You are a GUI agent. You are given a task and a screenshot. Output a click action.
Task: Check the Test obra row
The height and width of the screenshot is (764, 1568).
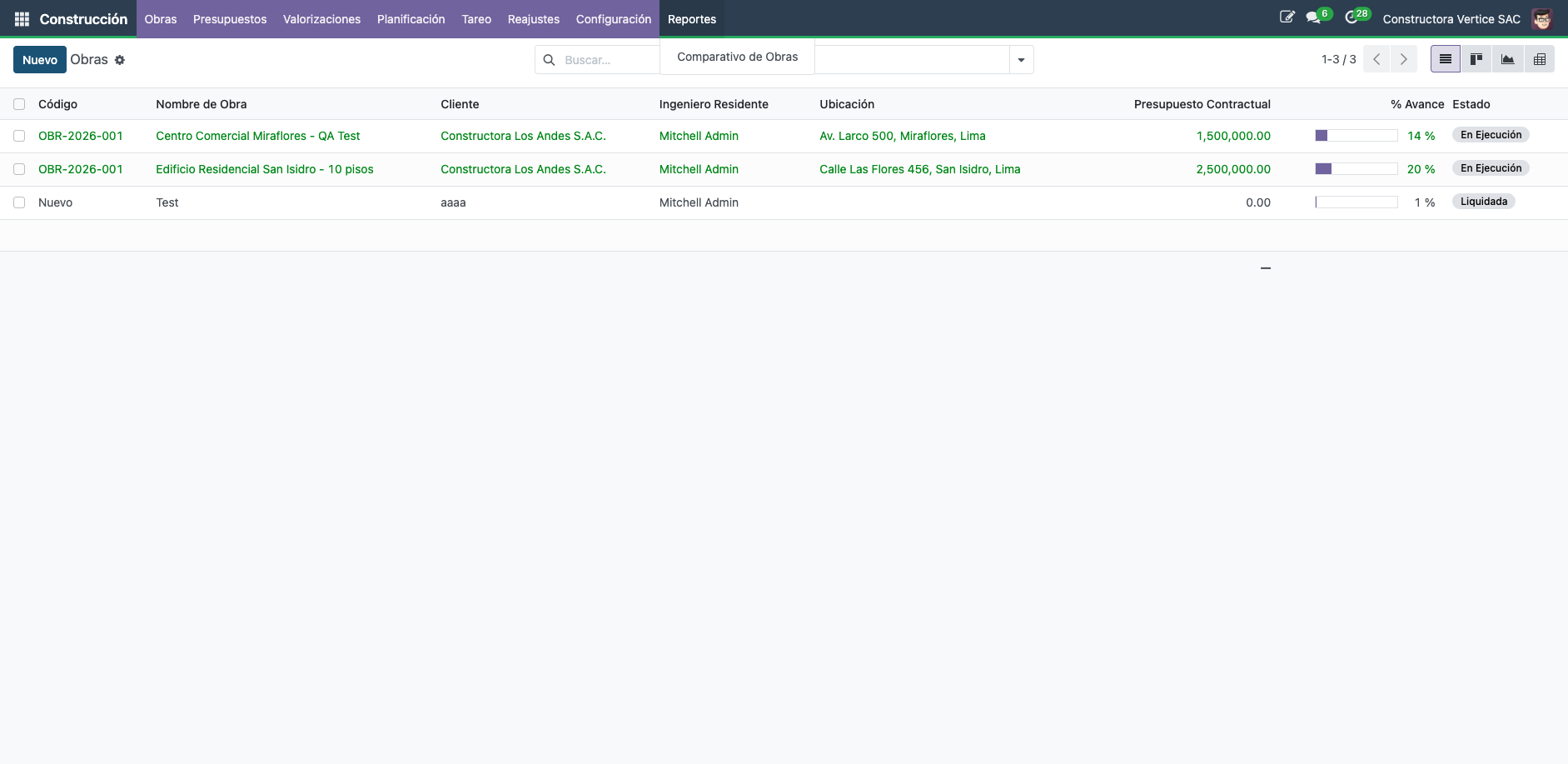[19, 202]
